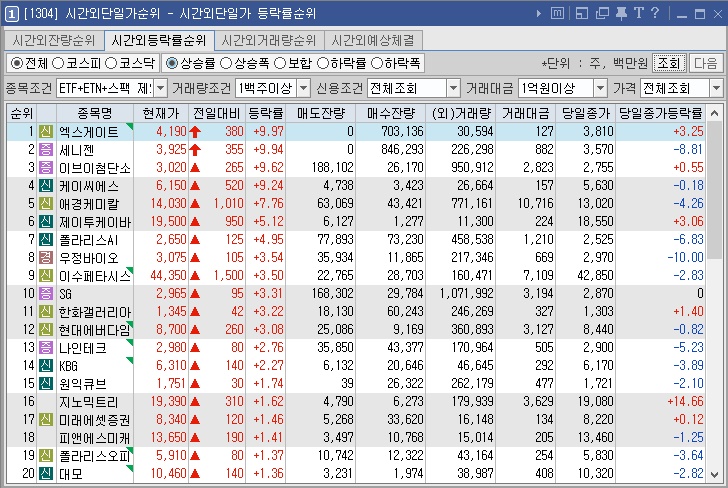Select the 코스피 radio button
The width and height of the screenshot is (728, 488).
[x=58, y=63]
